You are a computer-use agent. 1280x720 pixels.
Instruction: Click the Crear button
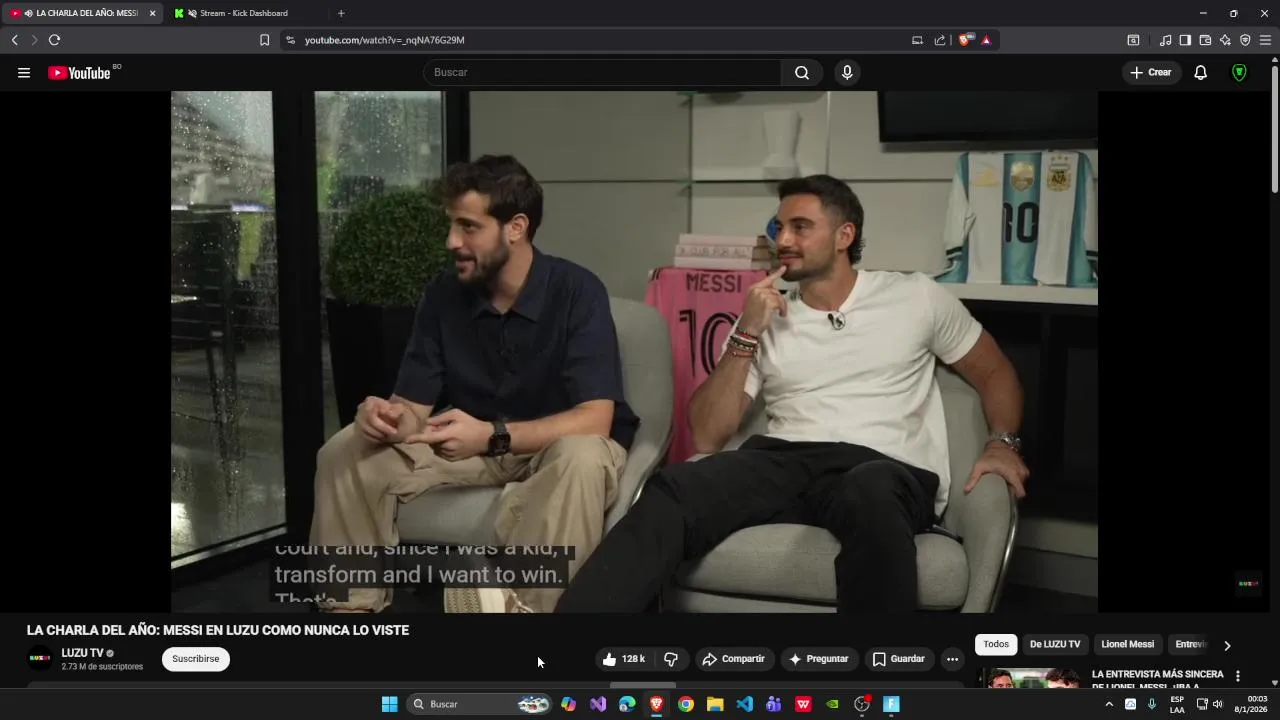(x=1151, y=73)
